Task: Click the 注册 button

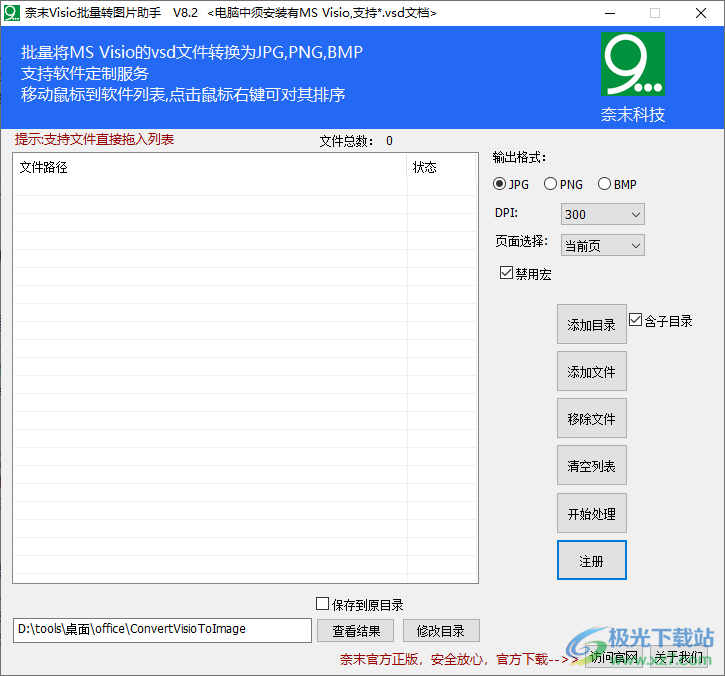Action: 591,560
